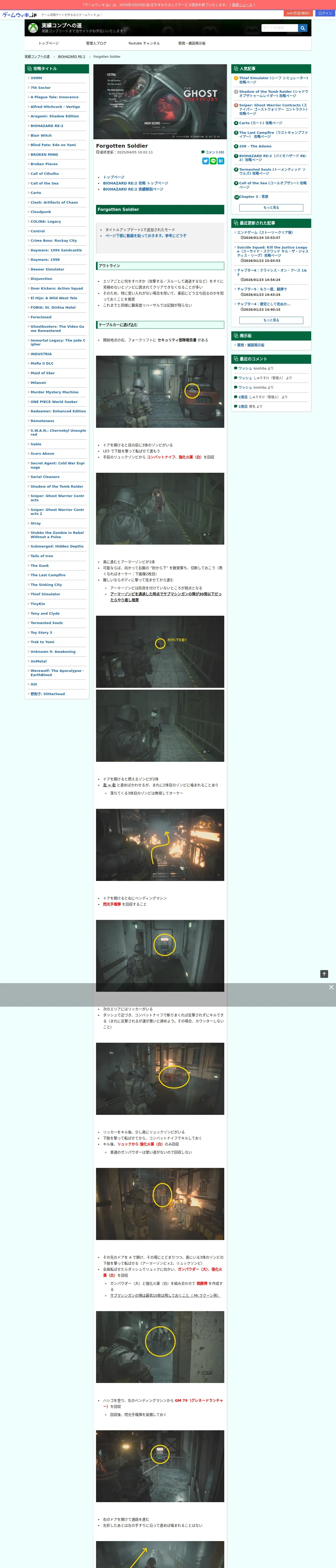Open popular article 208 - The Adams
This screenshot has width=336, height=1568.
tap(255, 146)
